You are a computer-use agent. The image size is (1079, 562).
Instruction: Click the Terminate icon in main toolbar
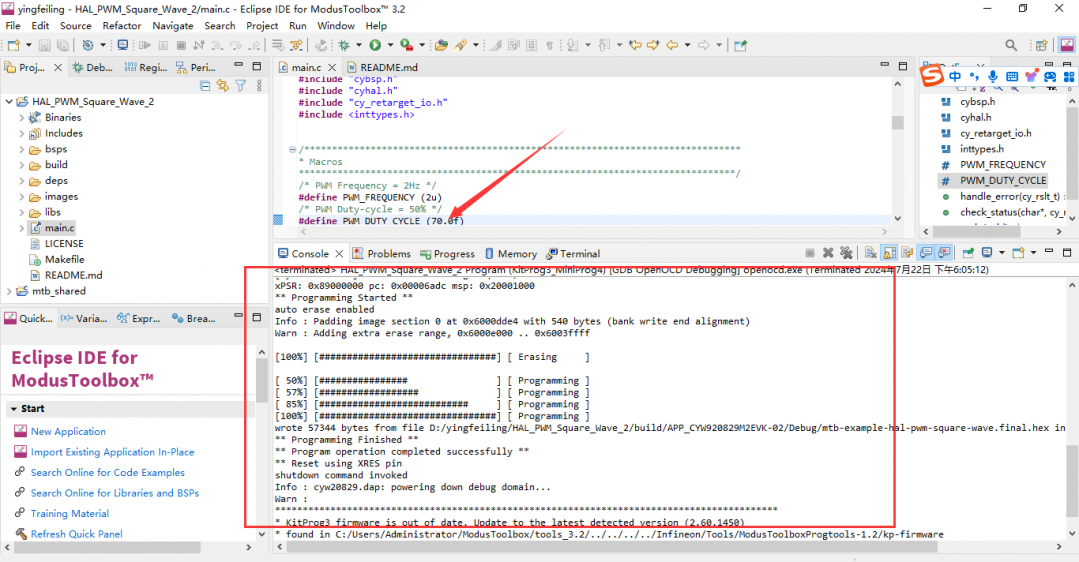[181, 45]
